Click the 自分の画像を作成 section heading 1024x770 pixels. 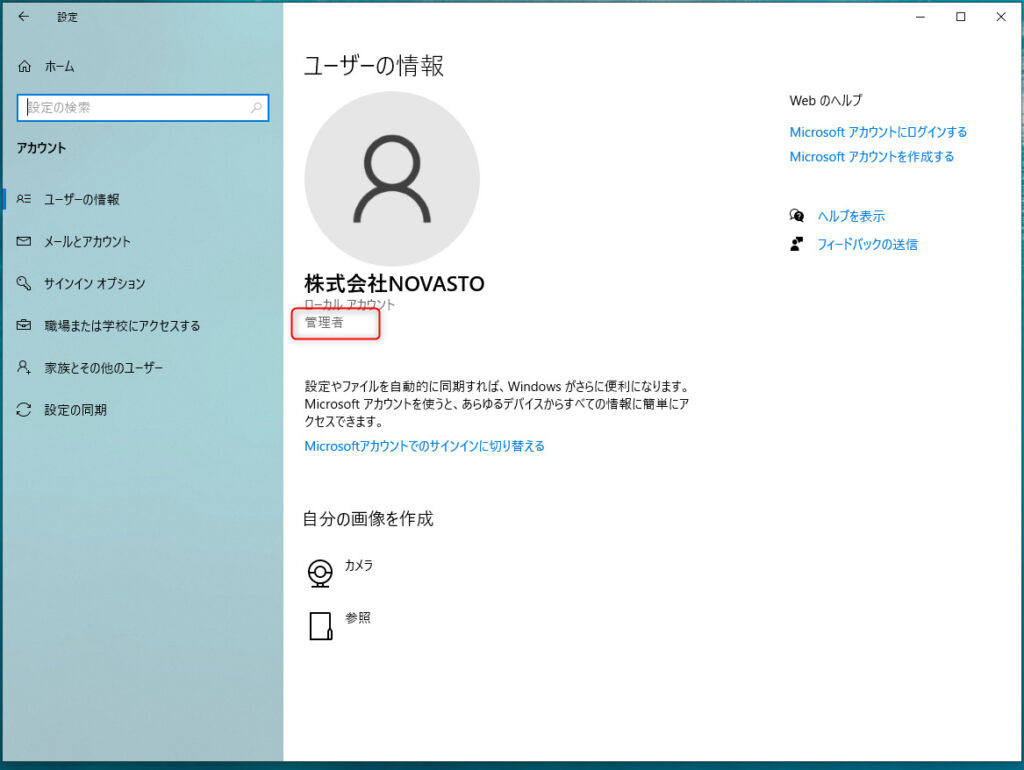coord(368,519)
